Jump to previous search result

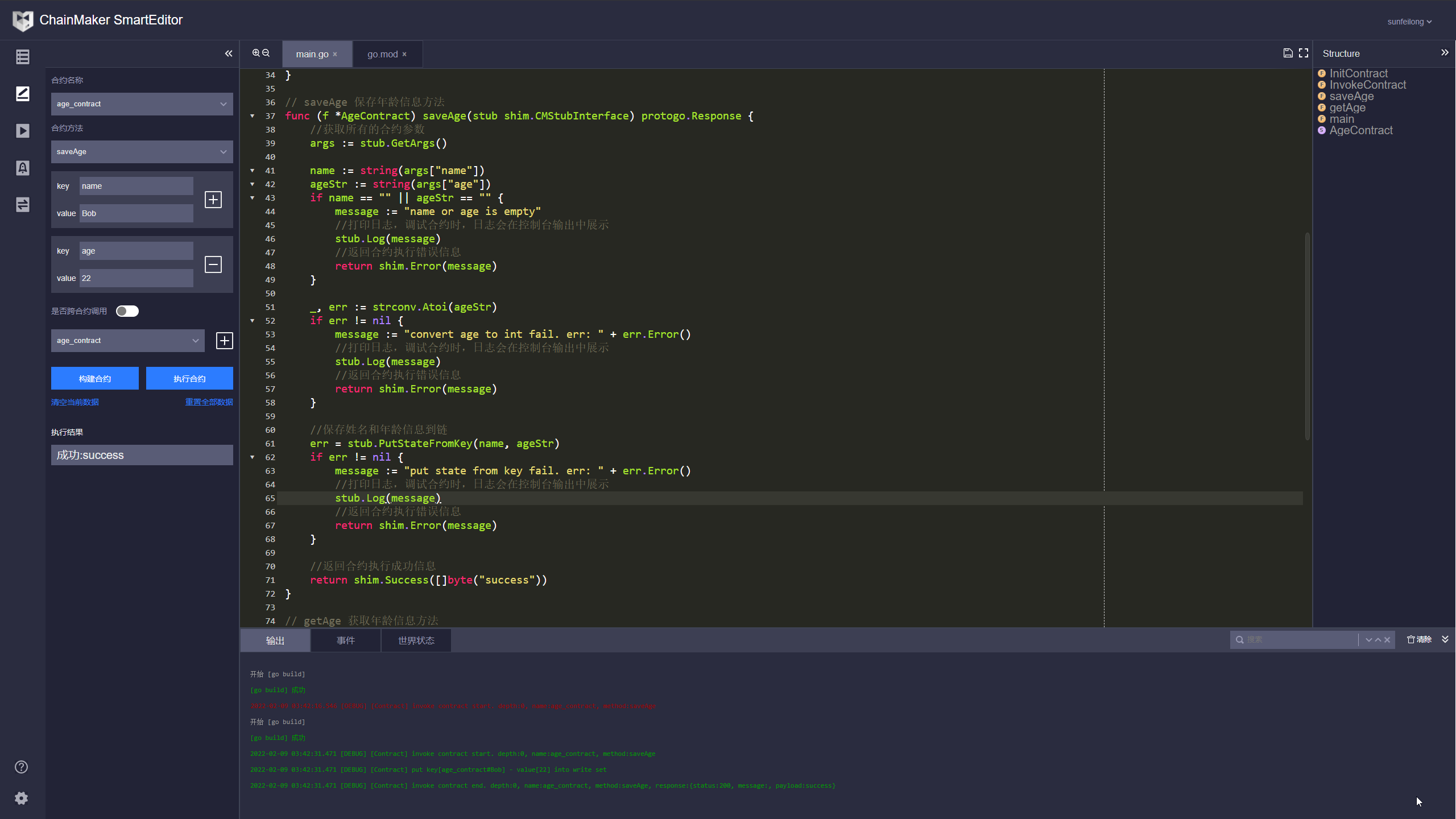point(1378,640)
